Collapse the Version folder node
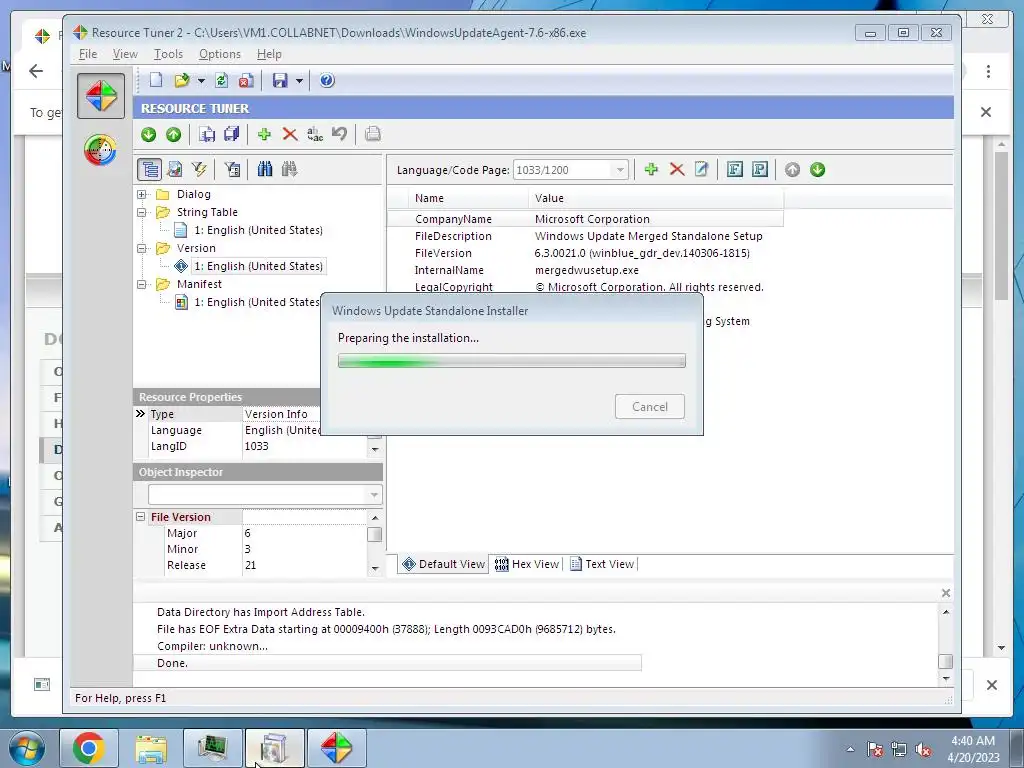The width and height of the screenshot is (1024, 768). click(x=142, y=248)
